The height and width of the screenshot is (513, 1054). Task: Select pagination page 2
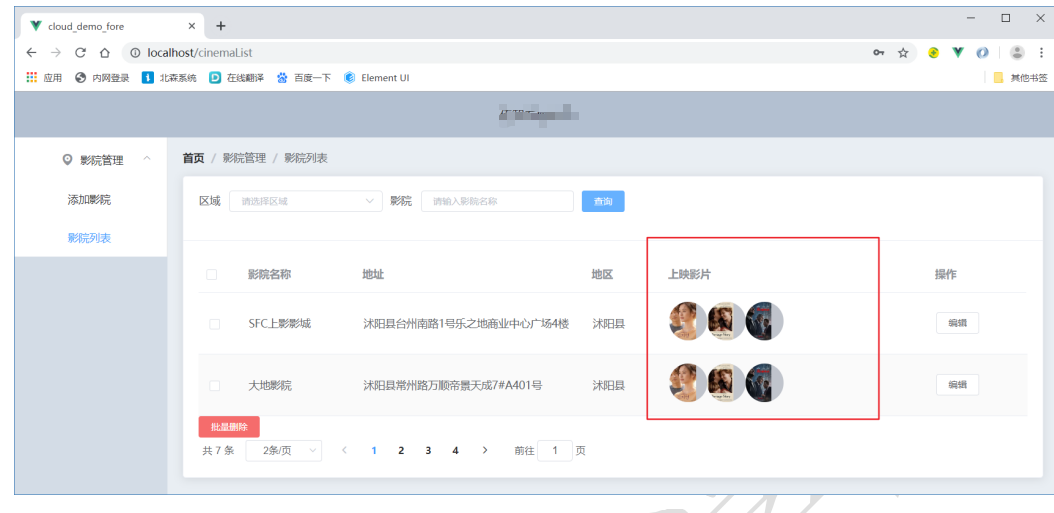[401, 450]
